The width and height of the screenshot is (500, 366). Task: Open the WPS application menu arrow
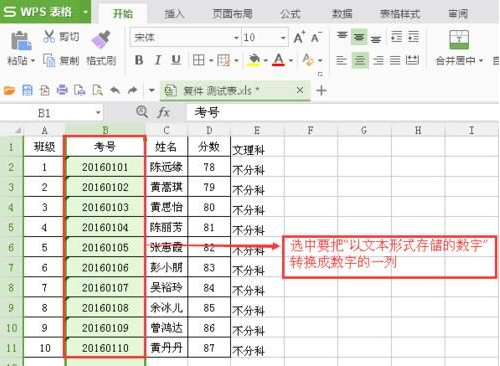coord(85,12)
